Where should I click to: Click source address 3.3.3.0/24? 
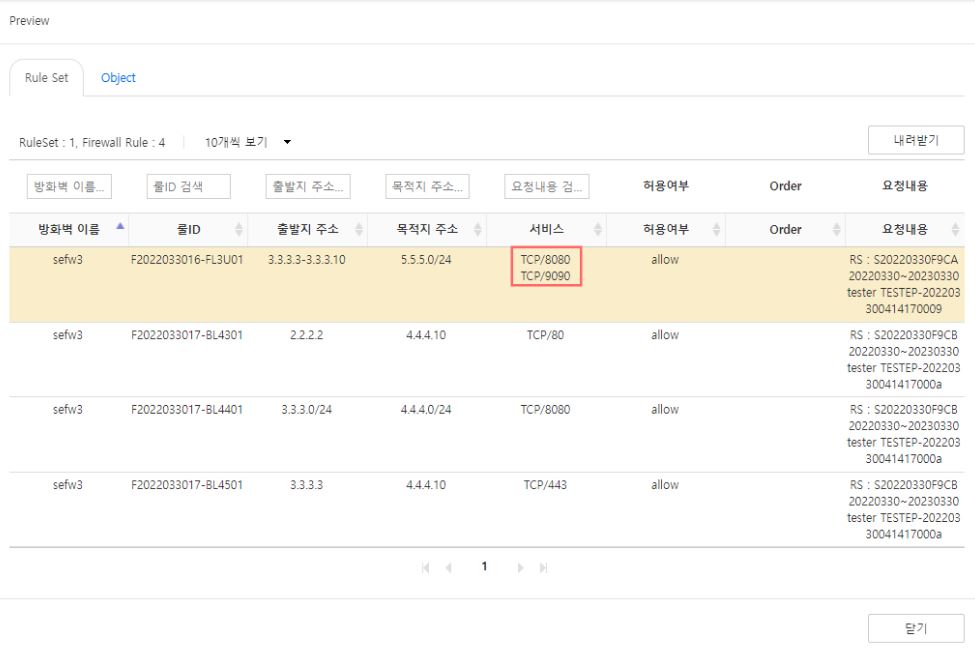[307, 410]
